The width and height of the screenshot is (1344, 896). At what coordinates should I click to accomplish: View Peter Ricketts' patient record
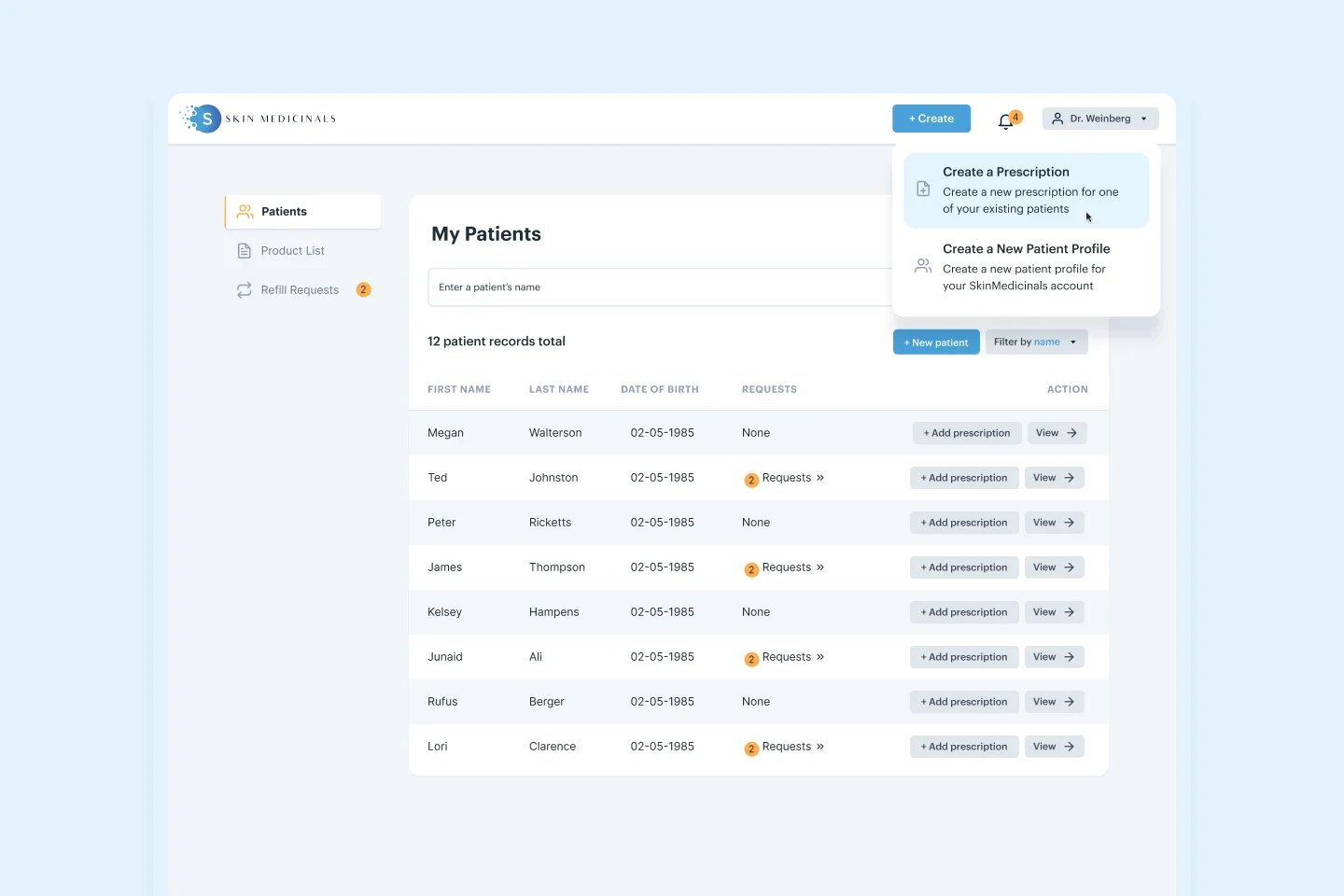[x=1055, y=523]
